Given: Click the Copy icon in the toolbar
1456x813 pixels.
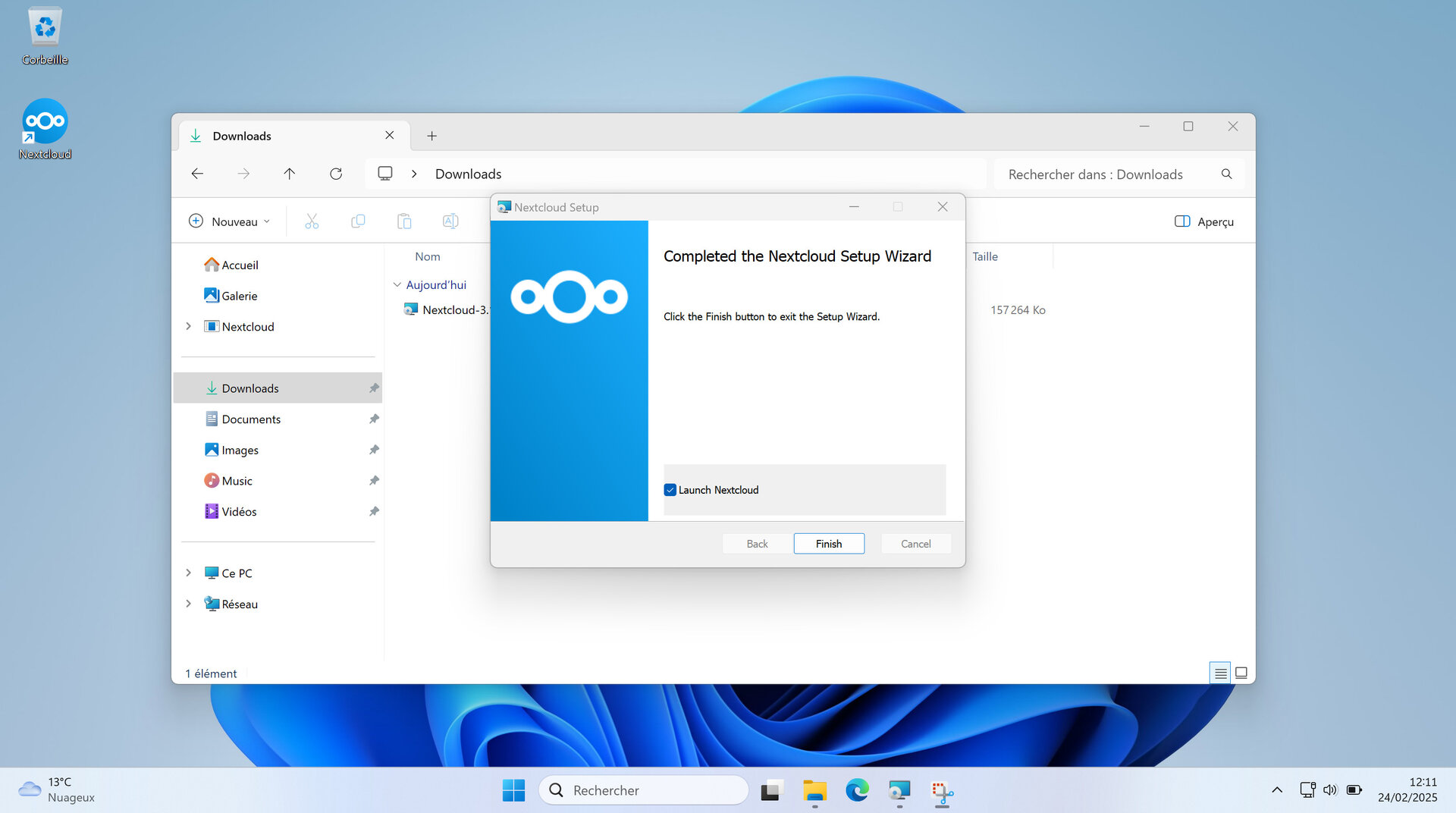Looking at the screenshot, I should pos(357,221).
